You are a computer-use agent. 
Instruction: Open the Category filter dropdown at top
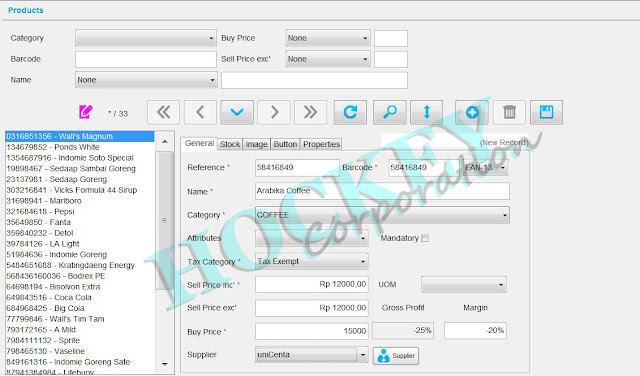pos(146,38)
